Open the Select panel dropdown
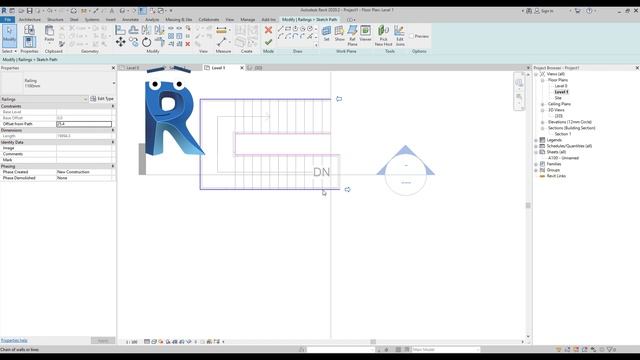640x360 pixels. (x=9, y=51)
